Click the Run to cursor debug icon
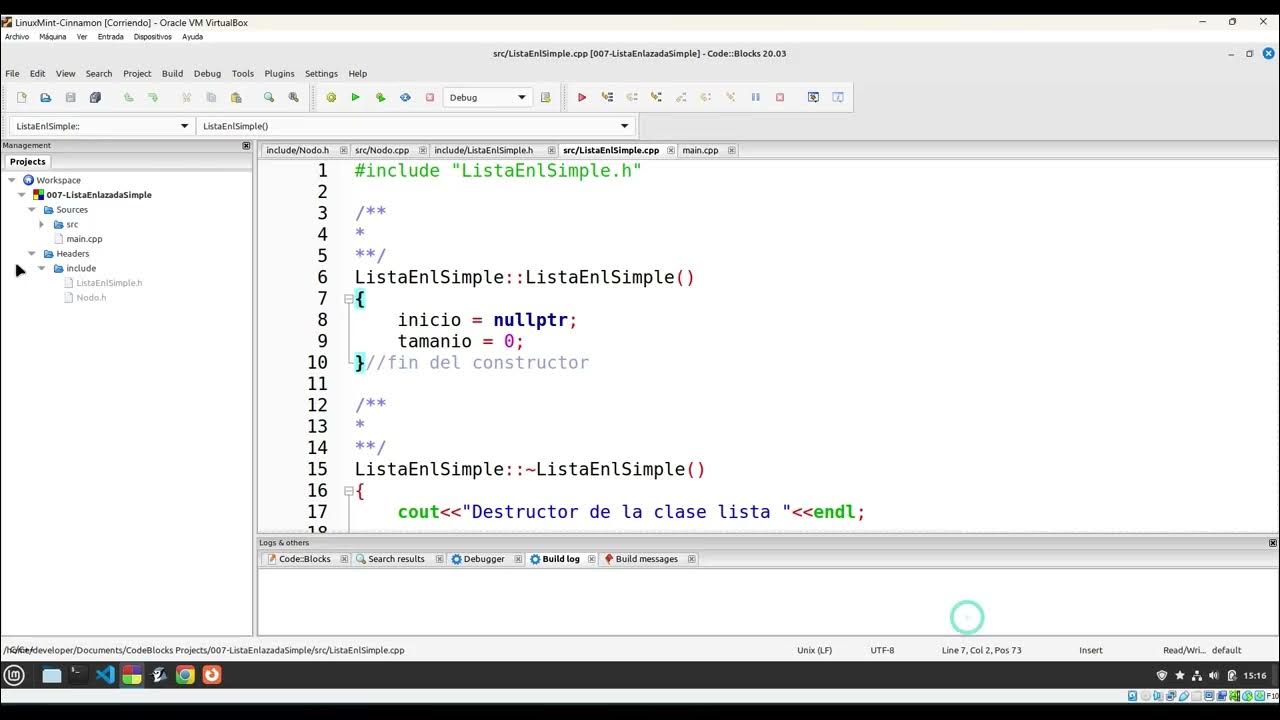Image resolution: width=1280 pixels, height=720 pixels. [x=607, y=97]
